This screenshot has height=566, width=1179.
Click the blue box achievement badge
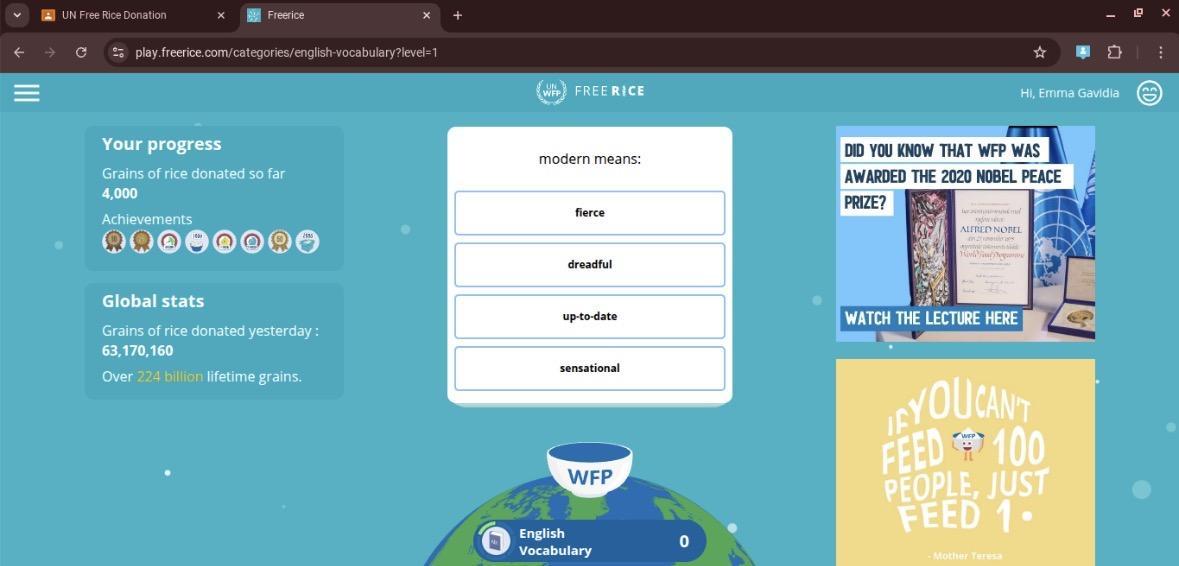click(x=307, y=241)
